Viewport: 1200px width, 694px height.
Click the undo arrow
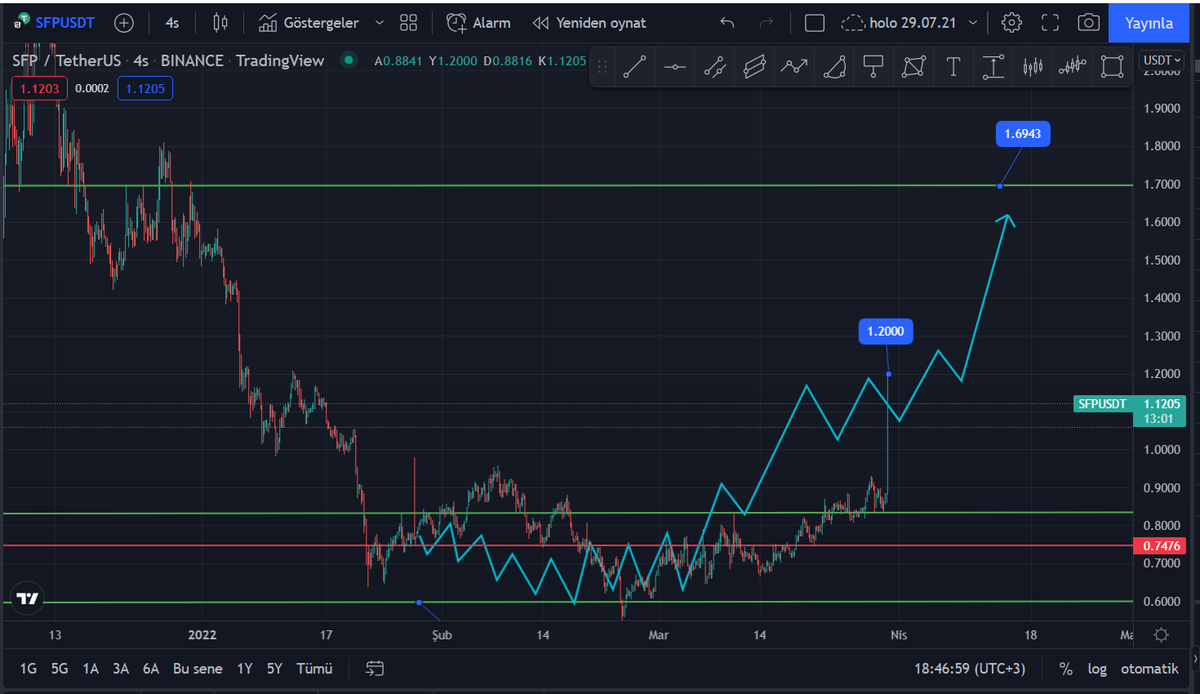[727, 22]
